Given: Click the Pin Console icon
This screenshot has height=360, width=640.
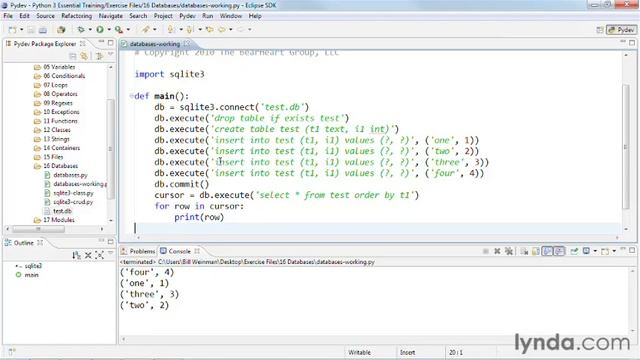Looking at the screenshot, I should pos(574,251).
